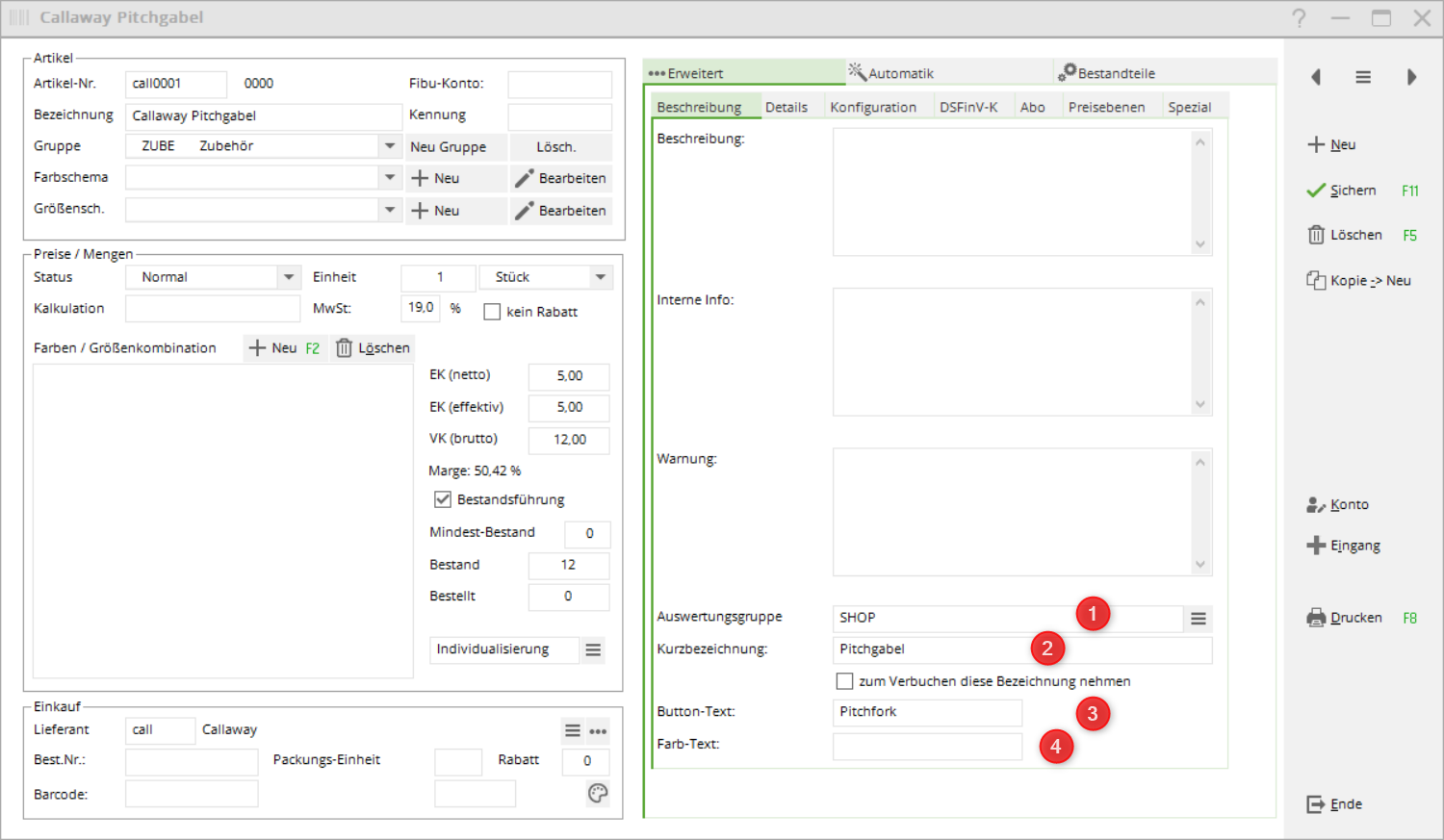Uncheck the Bestandsführung checkbox
Screen dimensions: 1444x840
click(443, 499)
